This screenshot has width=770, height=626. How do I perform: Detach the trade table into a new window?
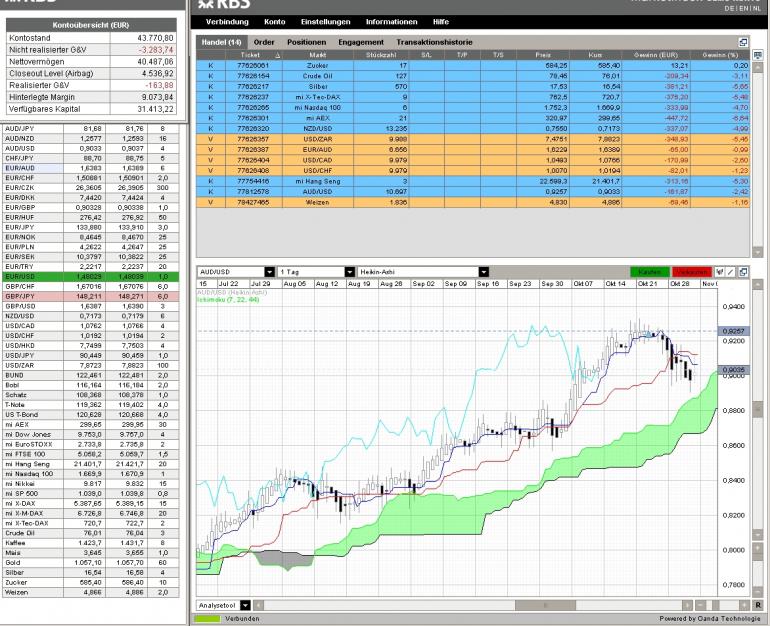tap(743, 42)
